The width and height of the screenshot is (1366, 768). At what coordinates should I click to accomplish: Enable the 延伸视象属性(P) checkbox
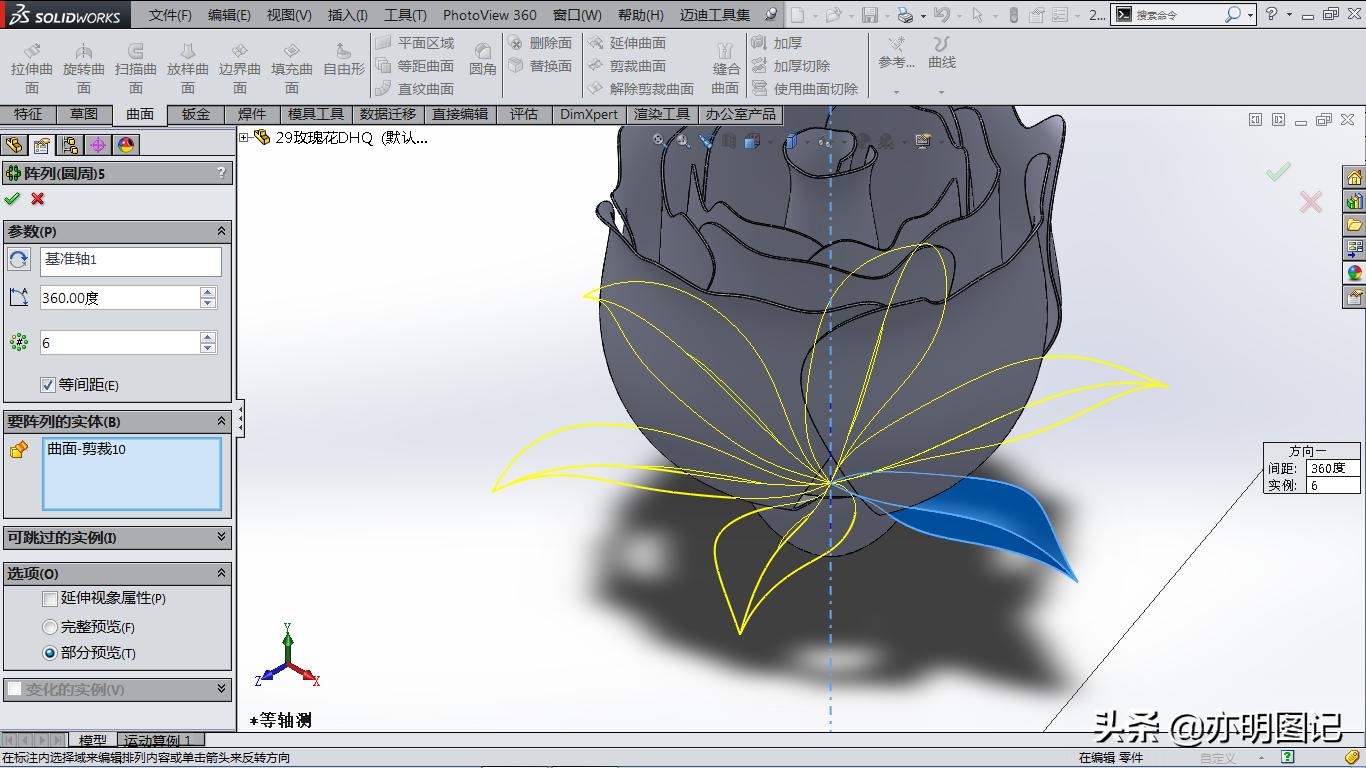(50, 599)
